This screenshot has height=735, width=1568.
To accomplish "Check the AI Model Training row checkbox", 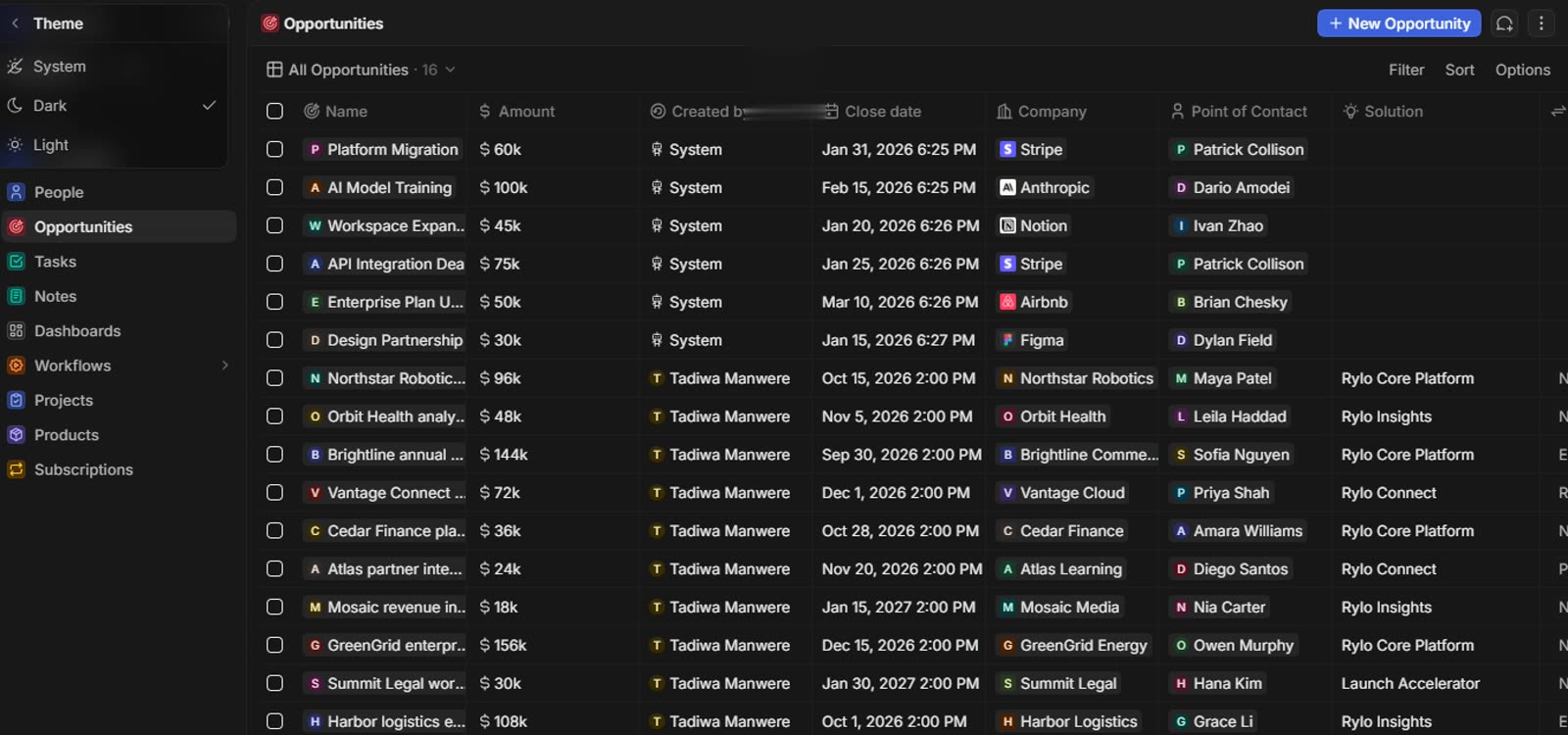I will [x=275, y=187].
